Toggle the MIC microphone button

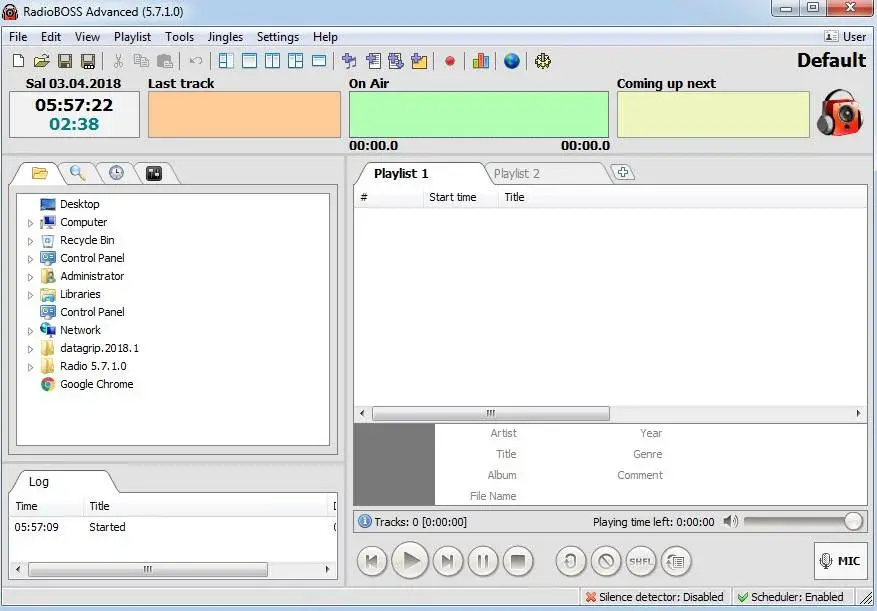click(x=840, y=561)
